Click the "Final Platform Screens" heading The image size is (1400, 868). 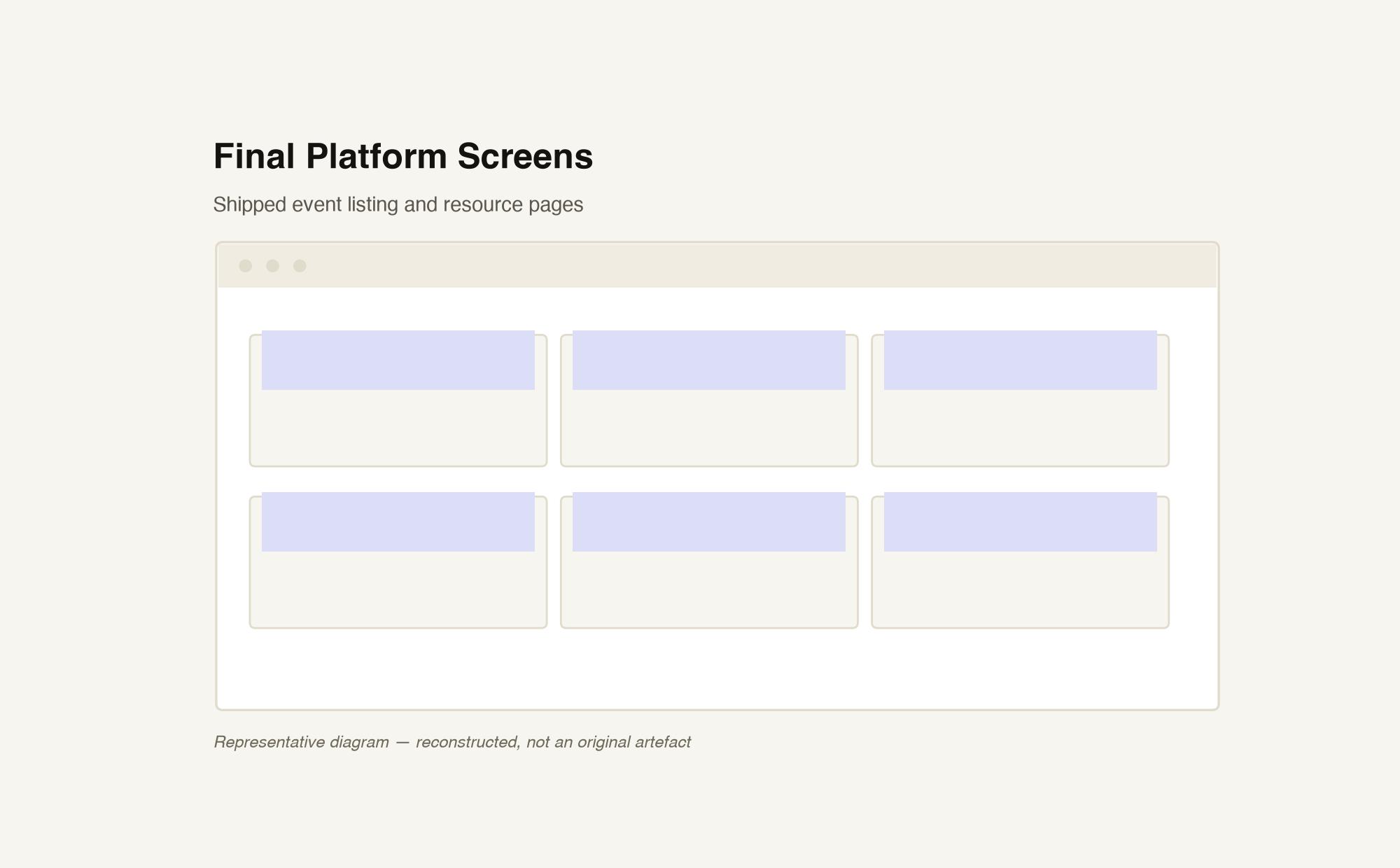tap(403, 156)
